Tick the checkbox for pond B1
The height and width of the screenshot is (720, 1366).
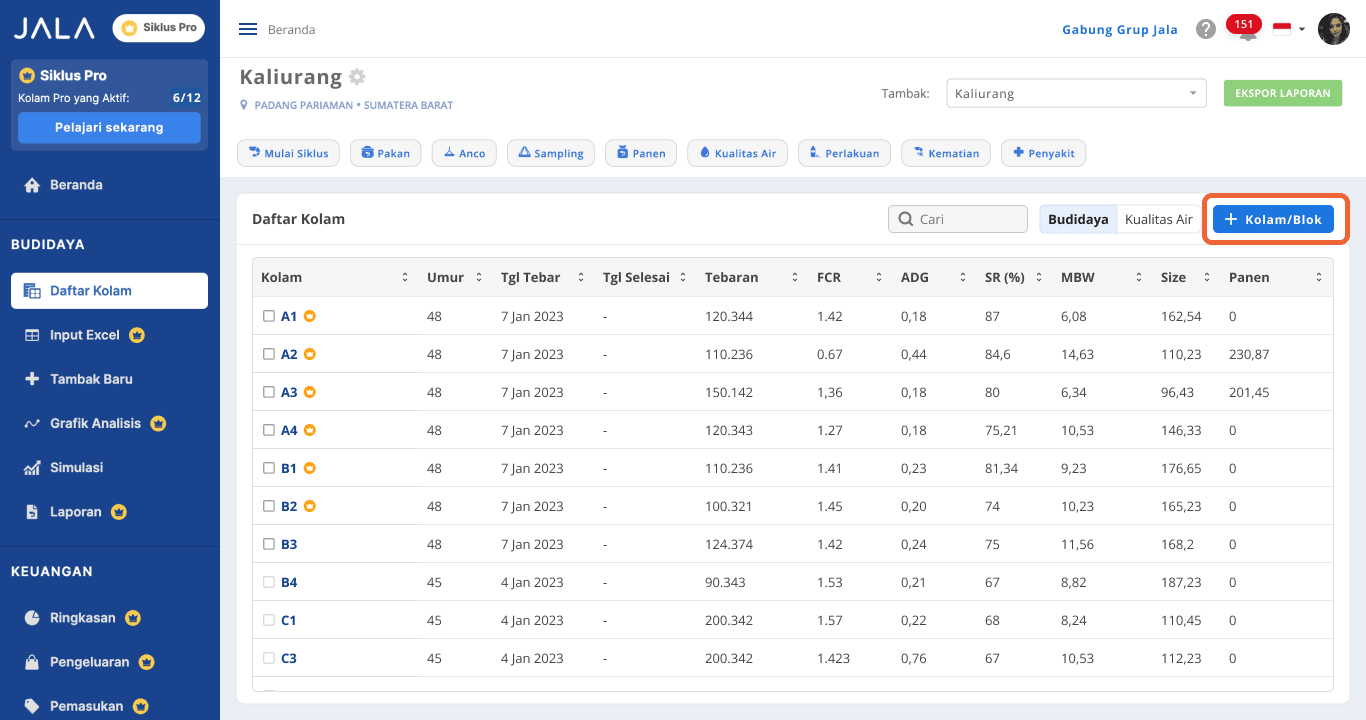(x=268, y=468)
